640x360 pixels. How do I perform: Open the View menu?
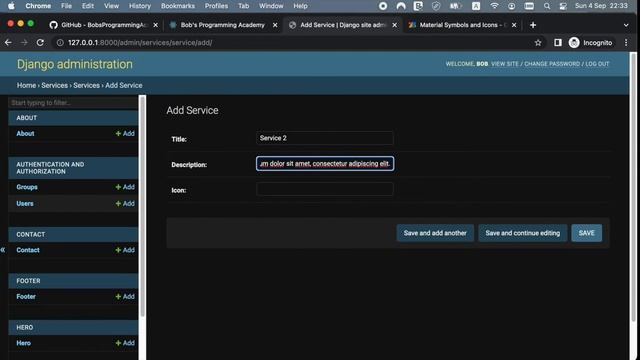[111, 6]
